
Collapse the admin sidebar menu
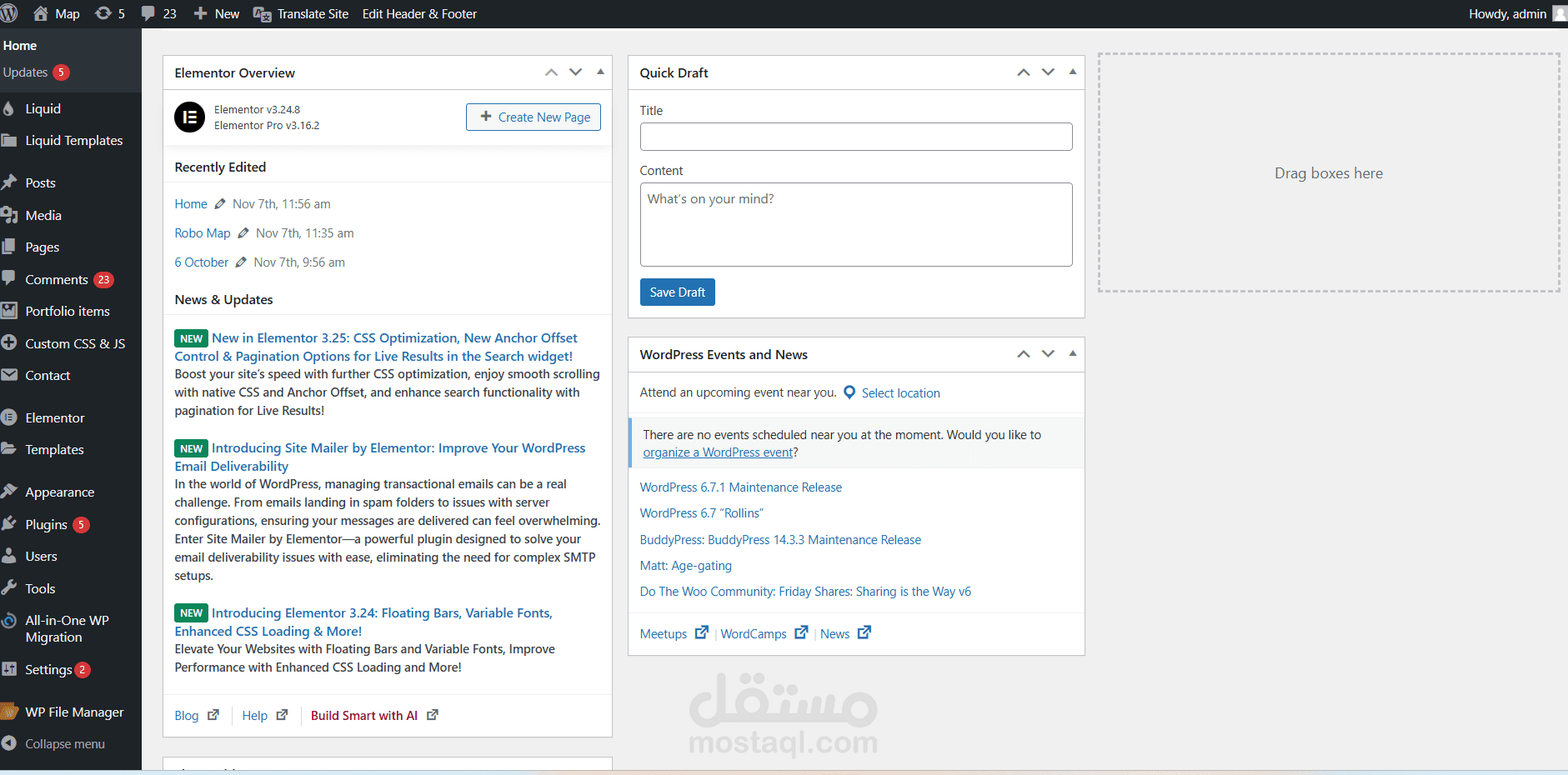(64, 743)
